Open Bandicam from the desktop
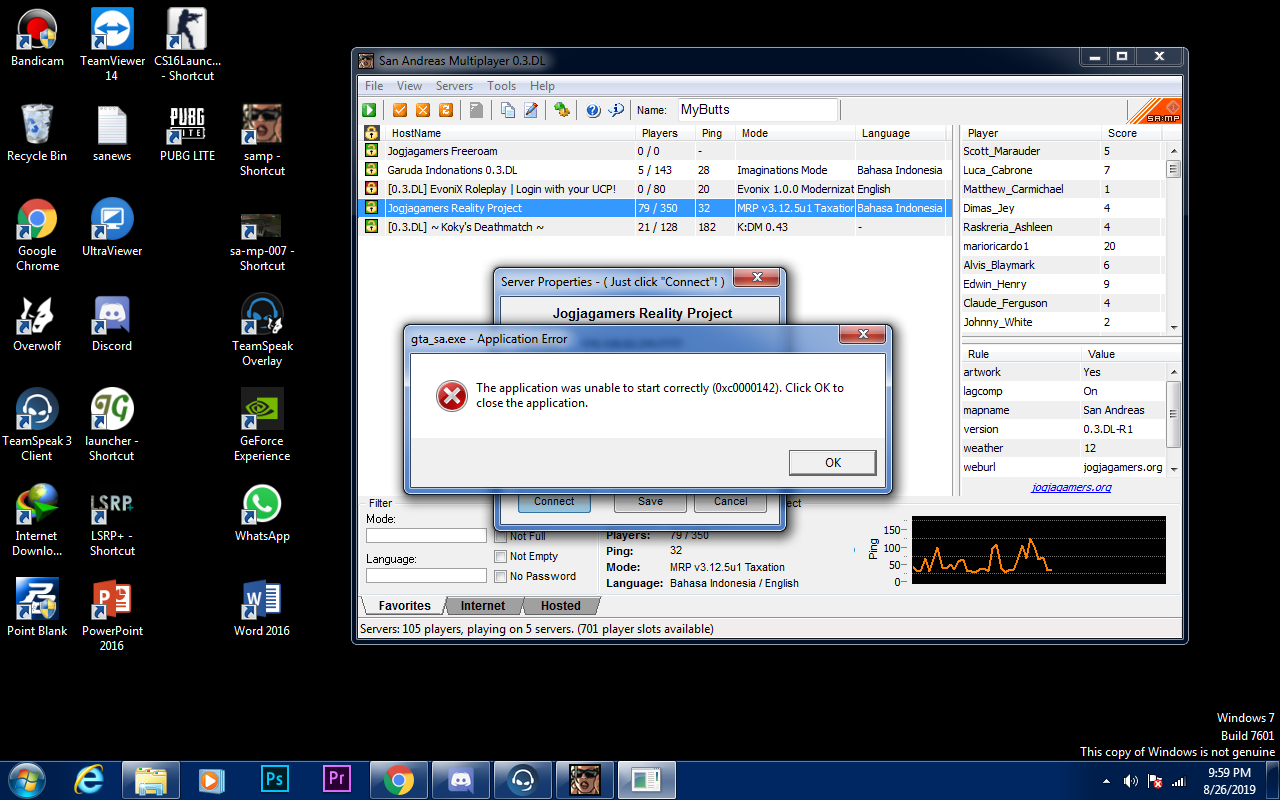The image size is (1280, 800). [37, 38]
